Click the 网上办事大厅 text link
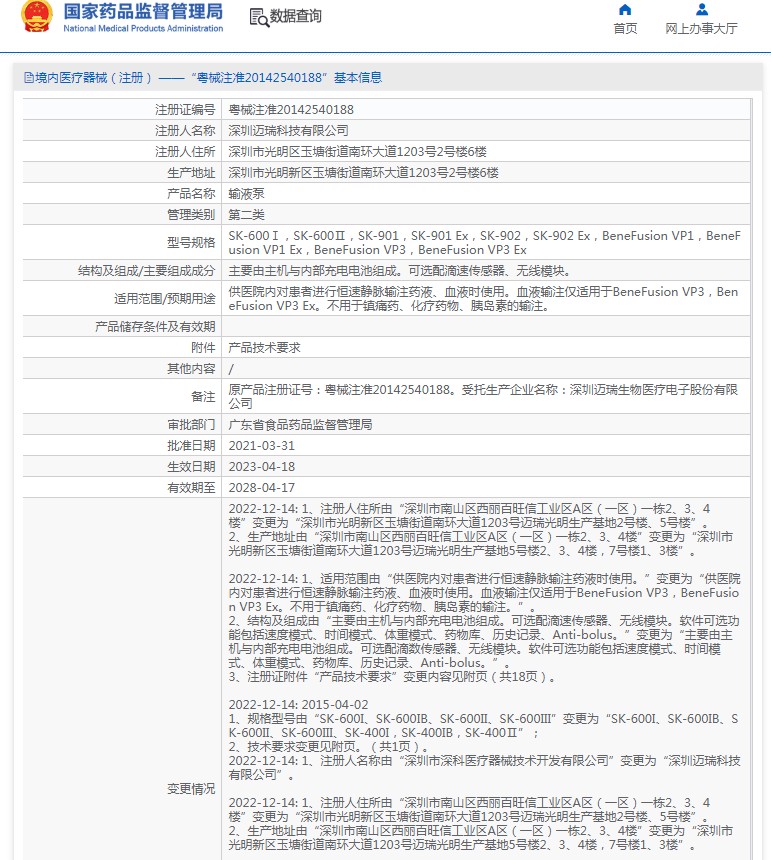The height and width of the screenshot is (860, 771). point(701,29)
